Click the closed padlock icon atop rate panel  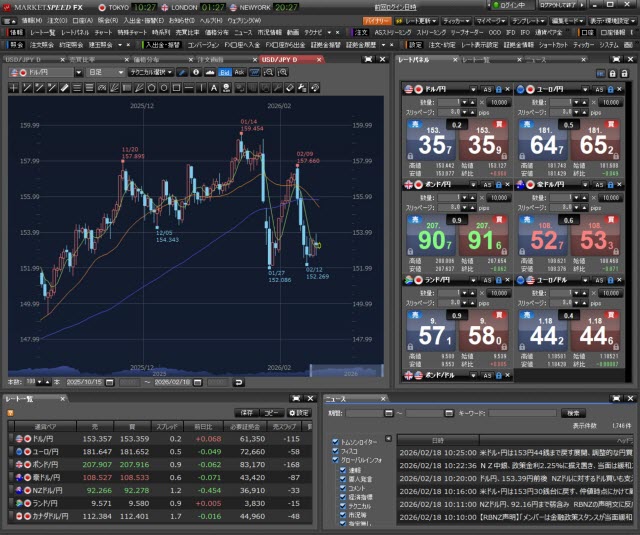pos(613,73)
